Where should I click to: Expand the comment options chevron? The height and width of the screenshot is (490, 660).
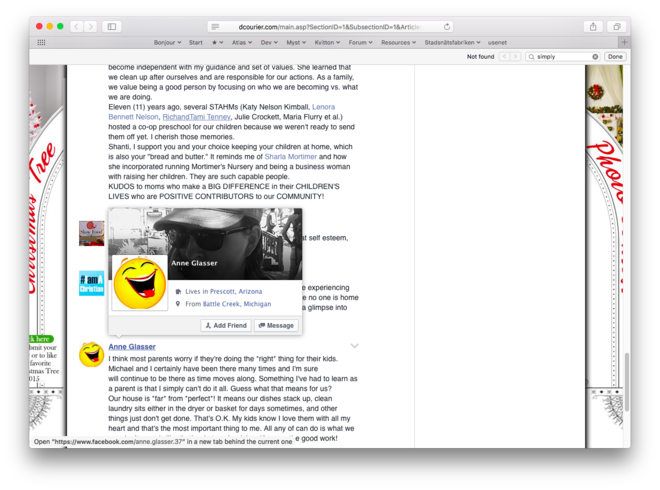coord(354,346)
